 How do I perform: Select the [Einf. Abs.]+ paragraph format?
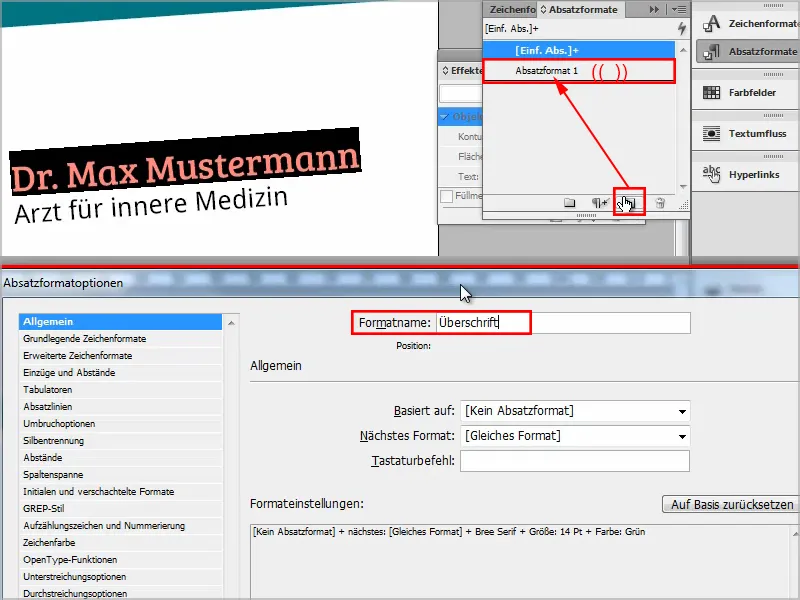tap(579, 50)
